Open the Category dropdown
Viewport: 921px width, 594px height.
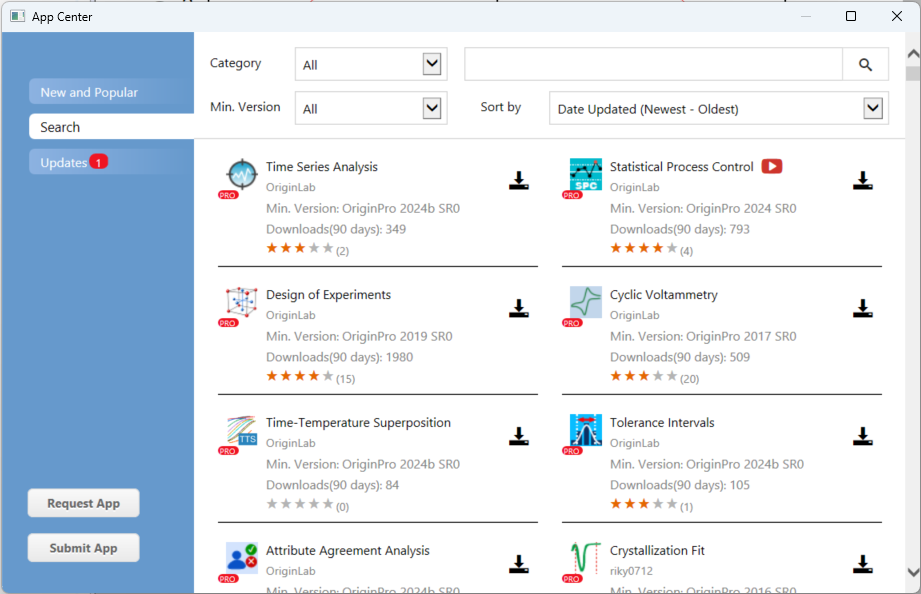pos(371,64)
